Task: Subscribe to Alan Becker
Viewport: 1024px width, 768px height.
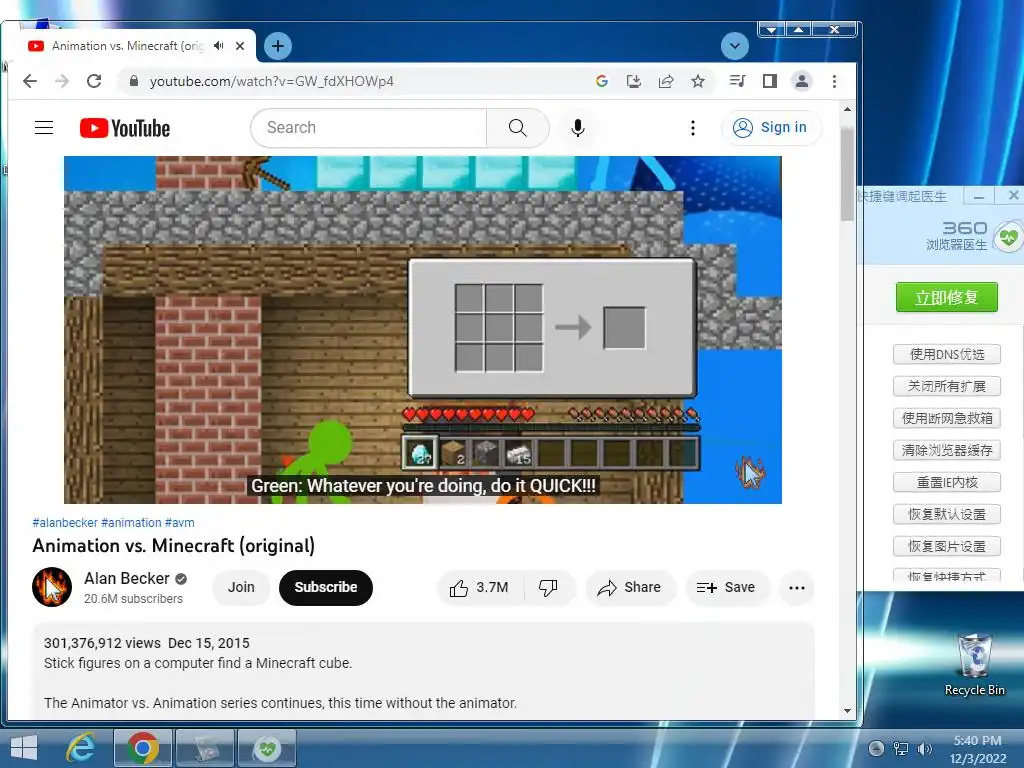Action: pyautogui.click(x=326, y=587)
